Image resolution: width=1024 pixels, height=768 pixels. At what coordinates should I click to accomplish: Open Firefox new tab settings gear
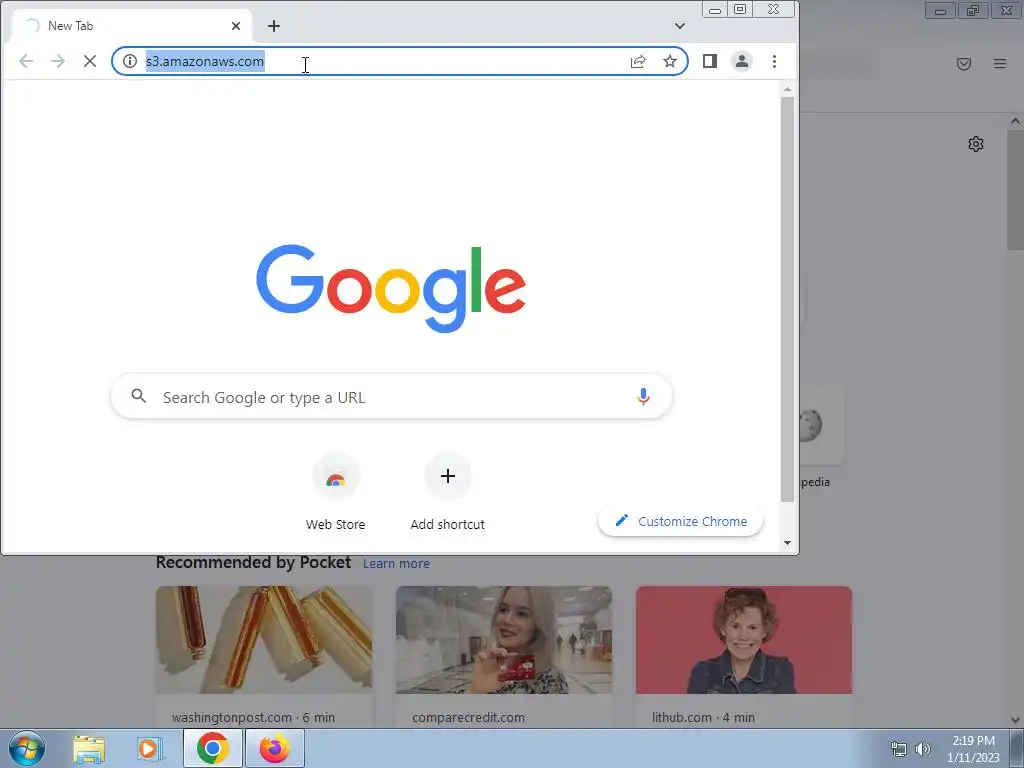coord(976,144)
